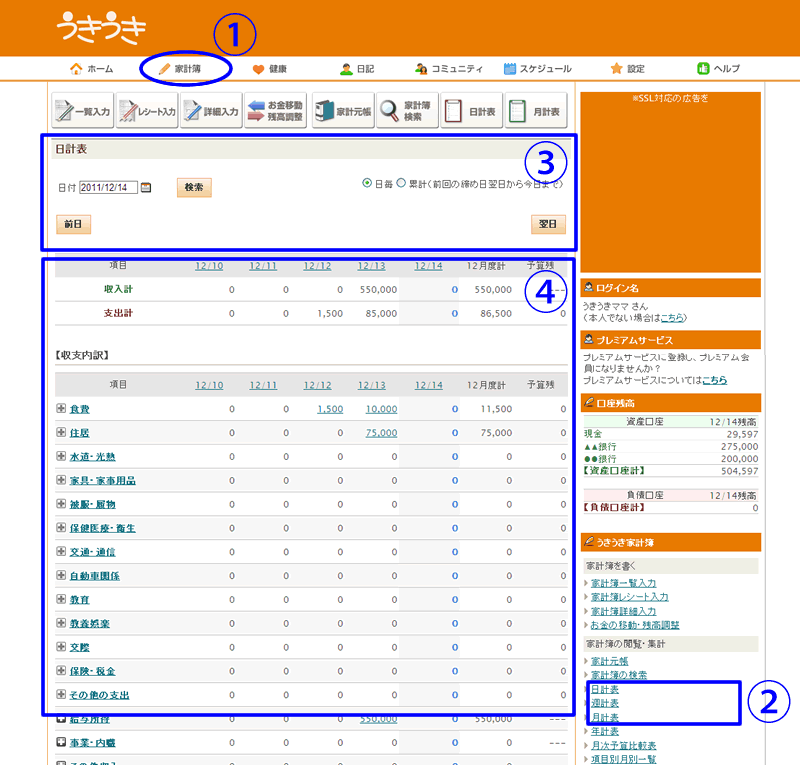Click 12/13 header in the 収支内訳 table
The width and height of the screenshot is (800, 765).
pyautogui.click(x=371, y=385)
